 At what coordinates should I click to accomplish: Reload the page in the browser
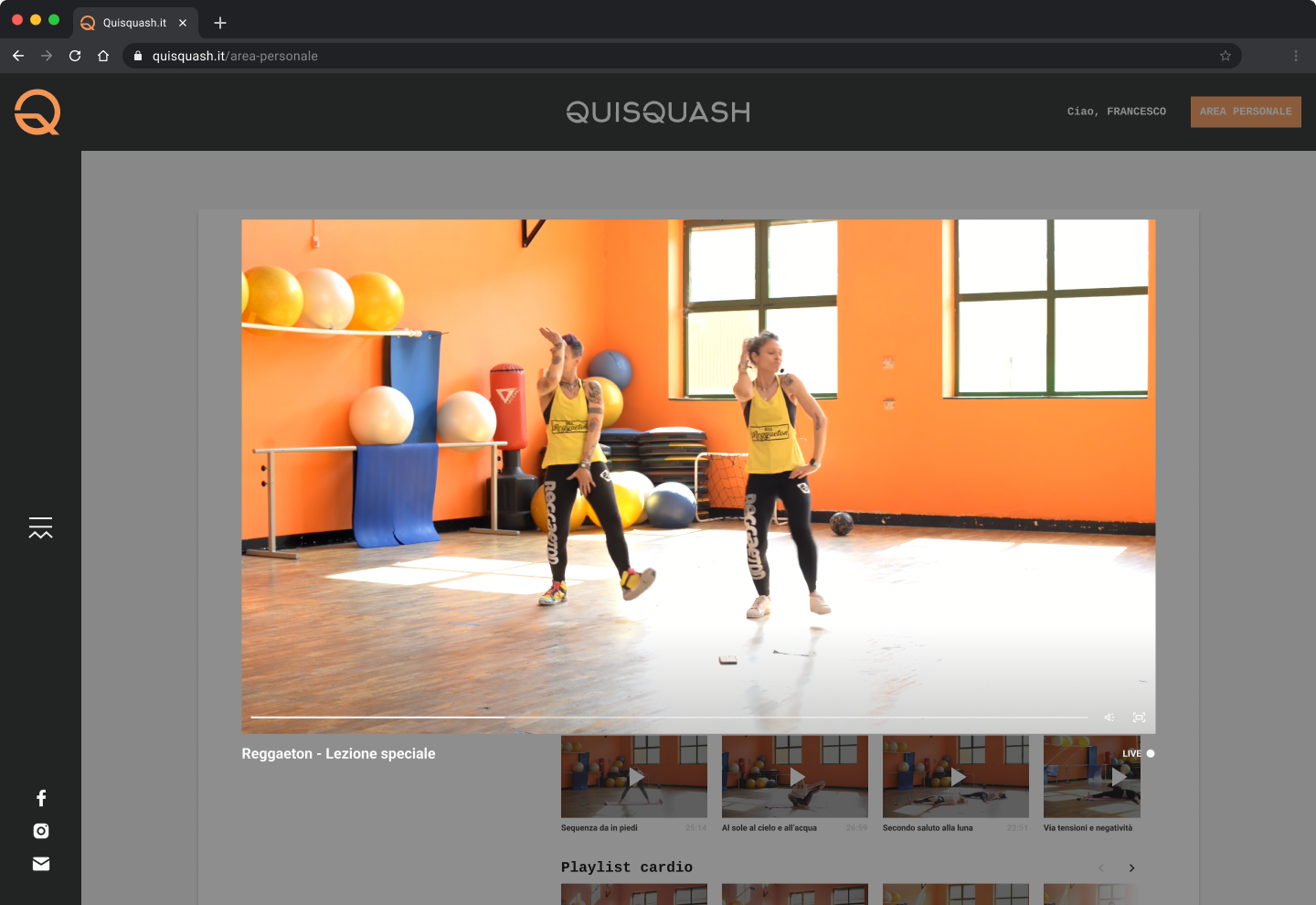click(75, 56)
